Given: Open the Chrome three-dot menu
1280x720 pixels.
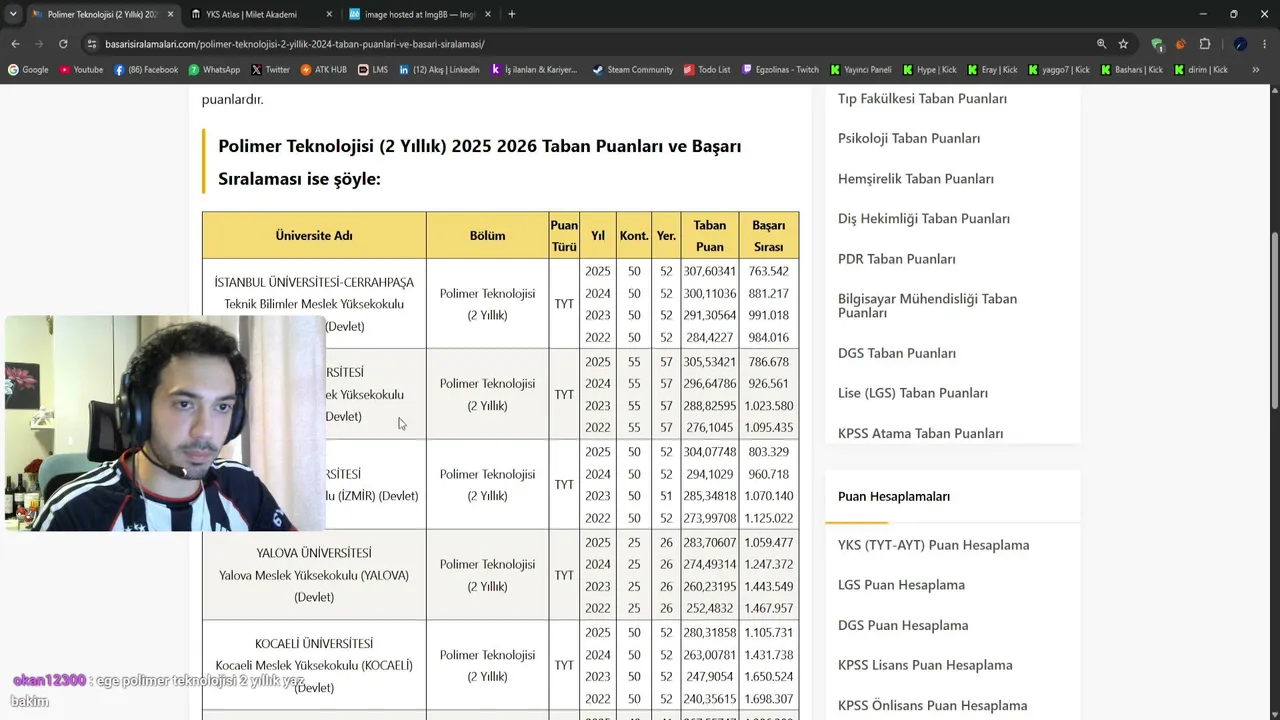Looking at the screenshot, I should click(1264, 44).
